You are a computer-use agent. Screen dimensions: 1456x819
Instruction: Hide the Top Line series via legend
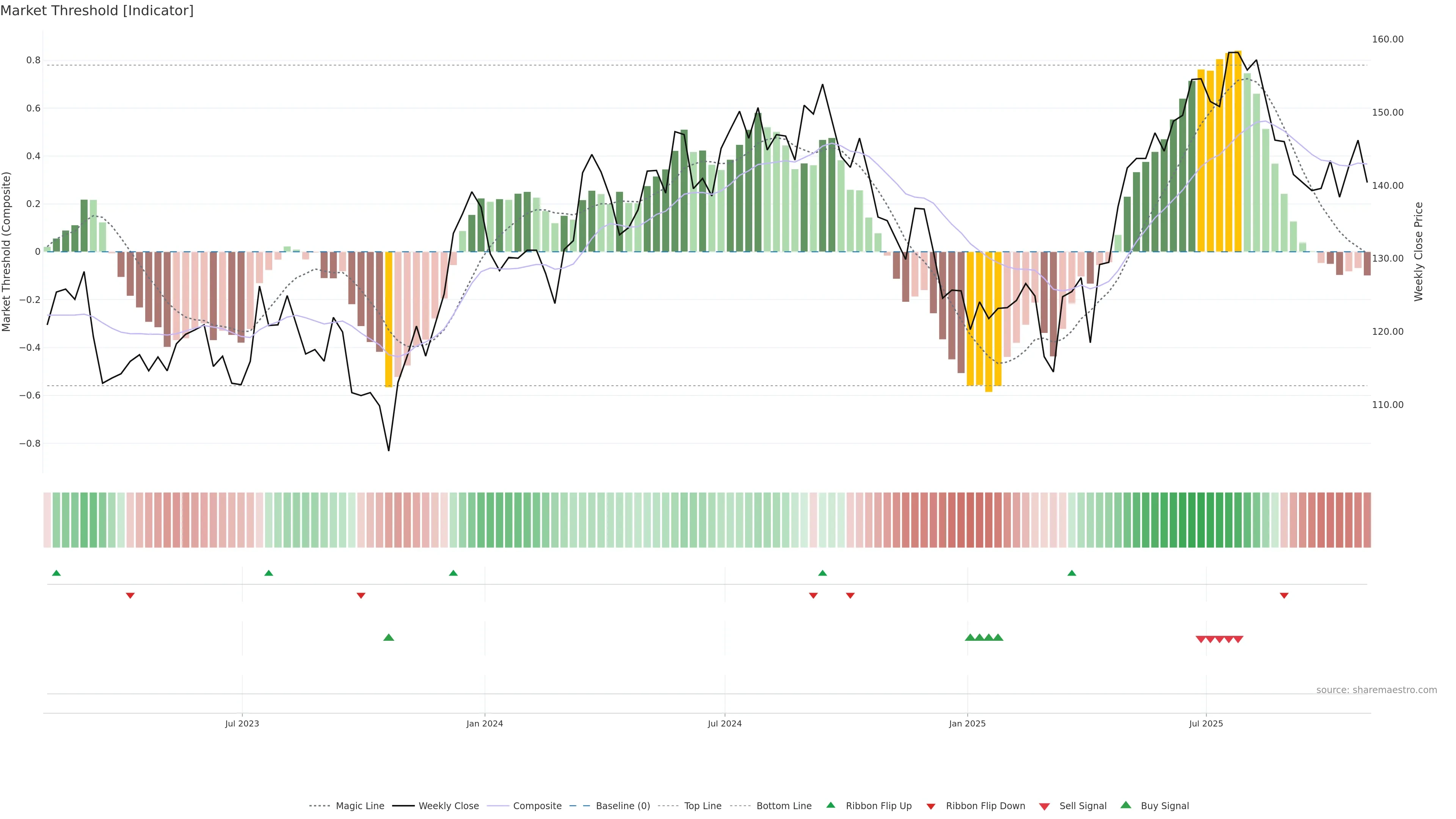coord(703,806)
